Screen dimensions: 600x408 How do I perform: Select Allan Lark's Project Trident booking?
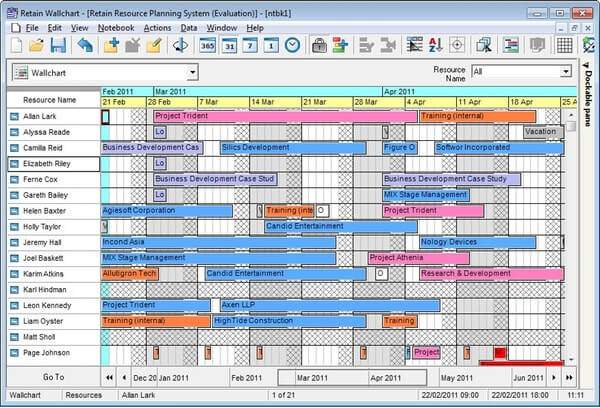coord(285,116)
